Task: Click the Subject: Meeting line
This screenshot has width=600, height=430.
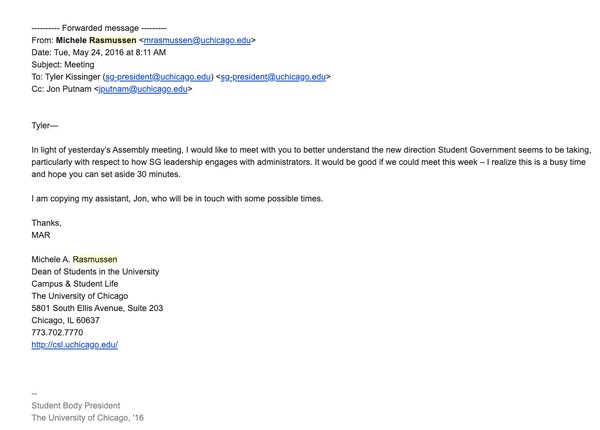Action: pyautogui.click(x=63, y=65)
